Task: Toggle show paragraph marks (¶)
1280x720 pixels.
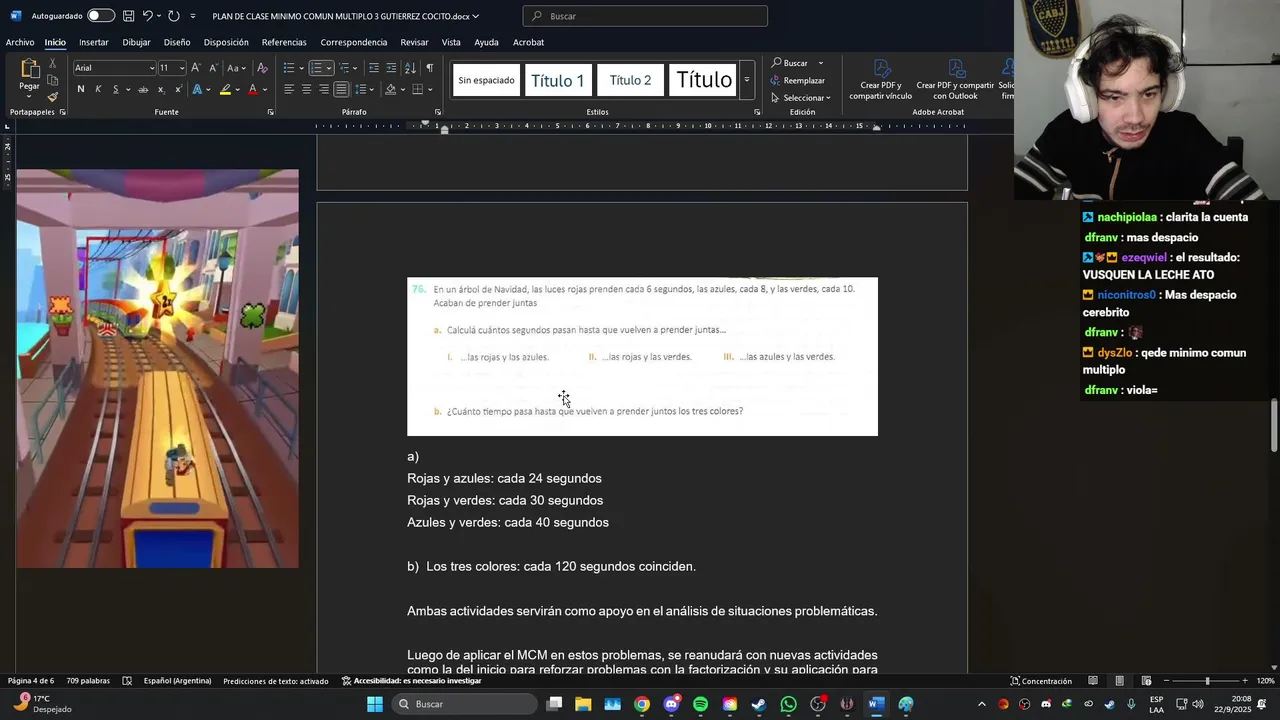Action: pyautogui.click(x=429, y=68)
